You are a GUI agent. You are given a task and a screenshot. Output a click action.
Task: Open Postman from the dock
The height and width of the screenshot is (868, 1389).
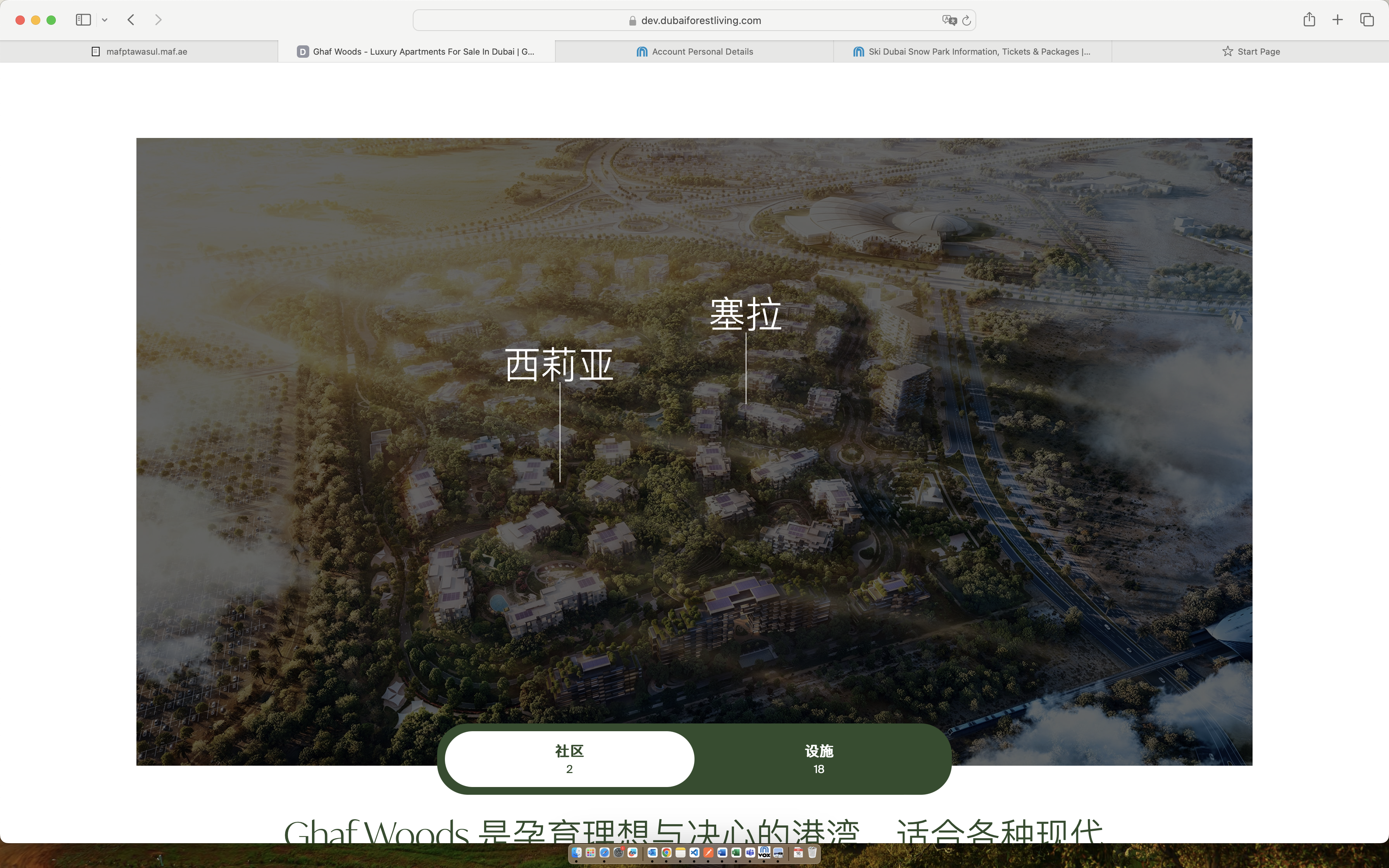pyautogui.click(x=708, y=852)
